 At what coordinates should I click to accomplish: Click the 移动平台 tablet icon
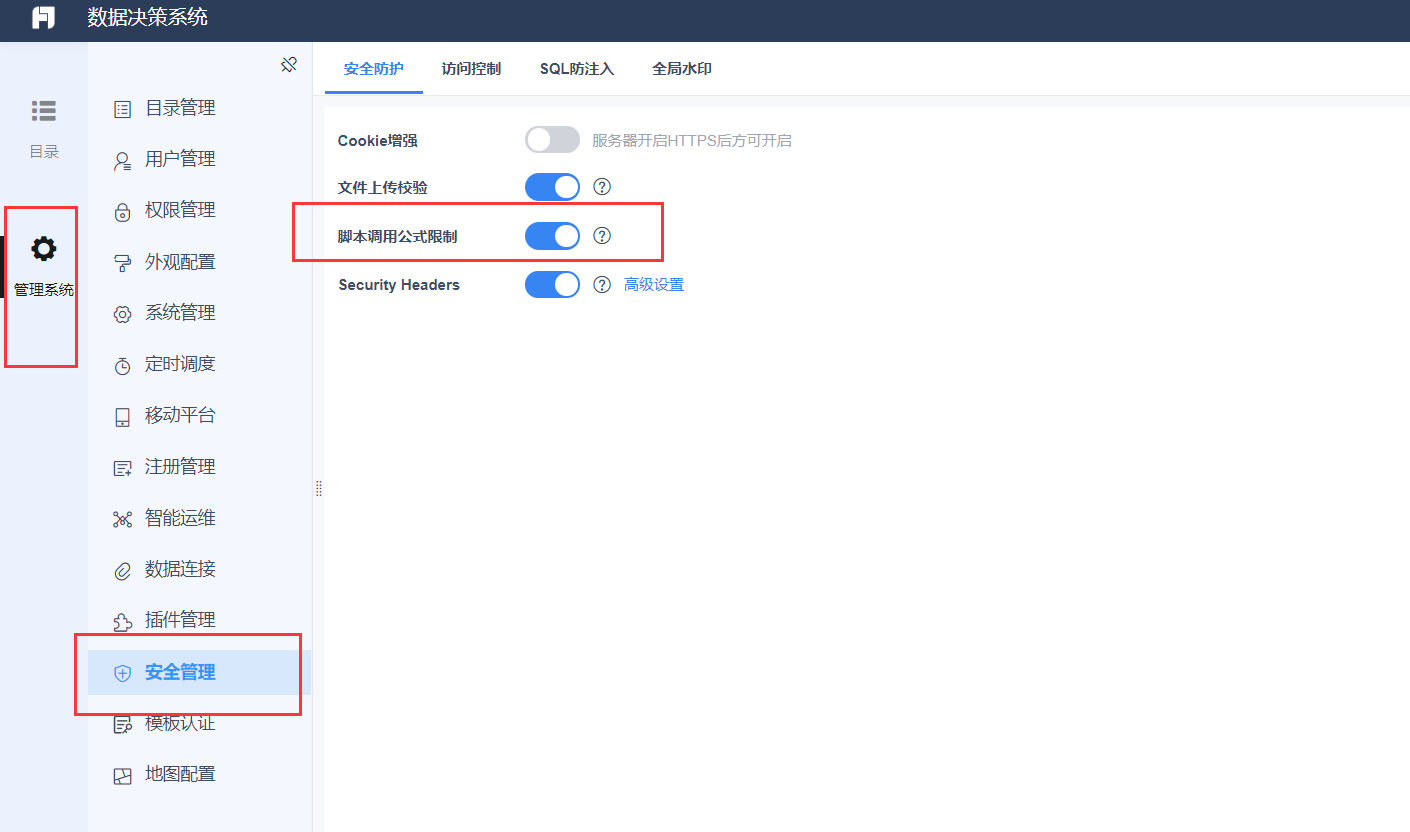pyautogui.click(x=123, y=417)
